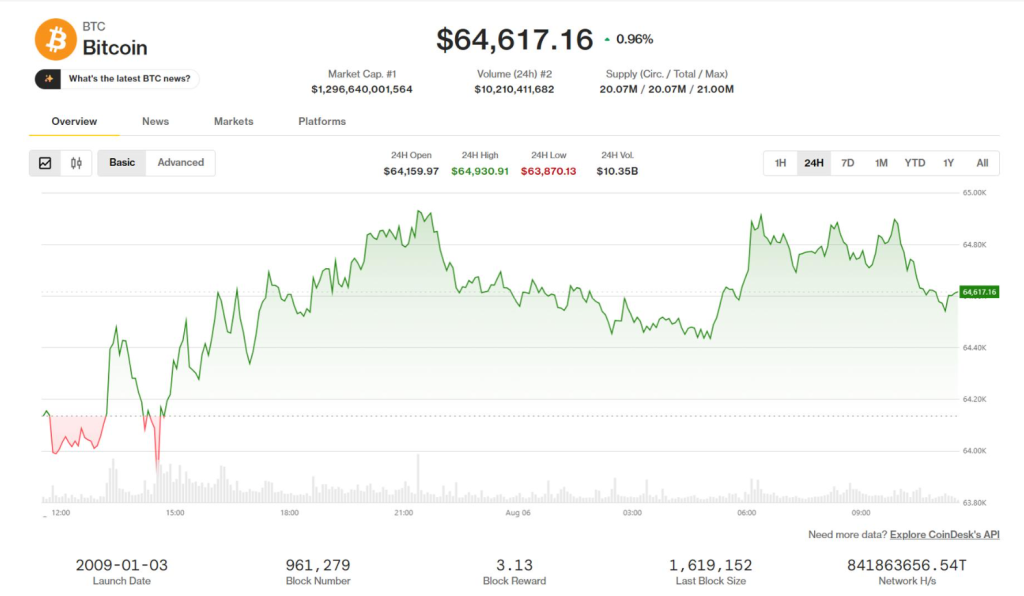This screenshot has width=1024, height=596.
Task: Open the Markets tab
Action: [234, 121]
